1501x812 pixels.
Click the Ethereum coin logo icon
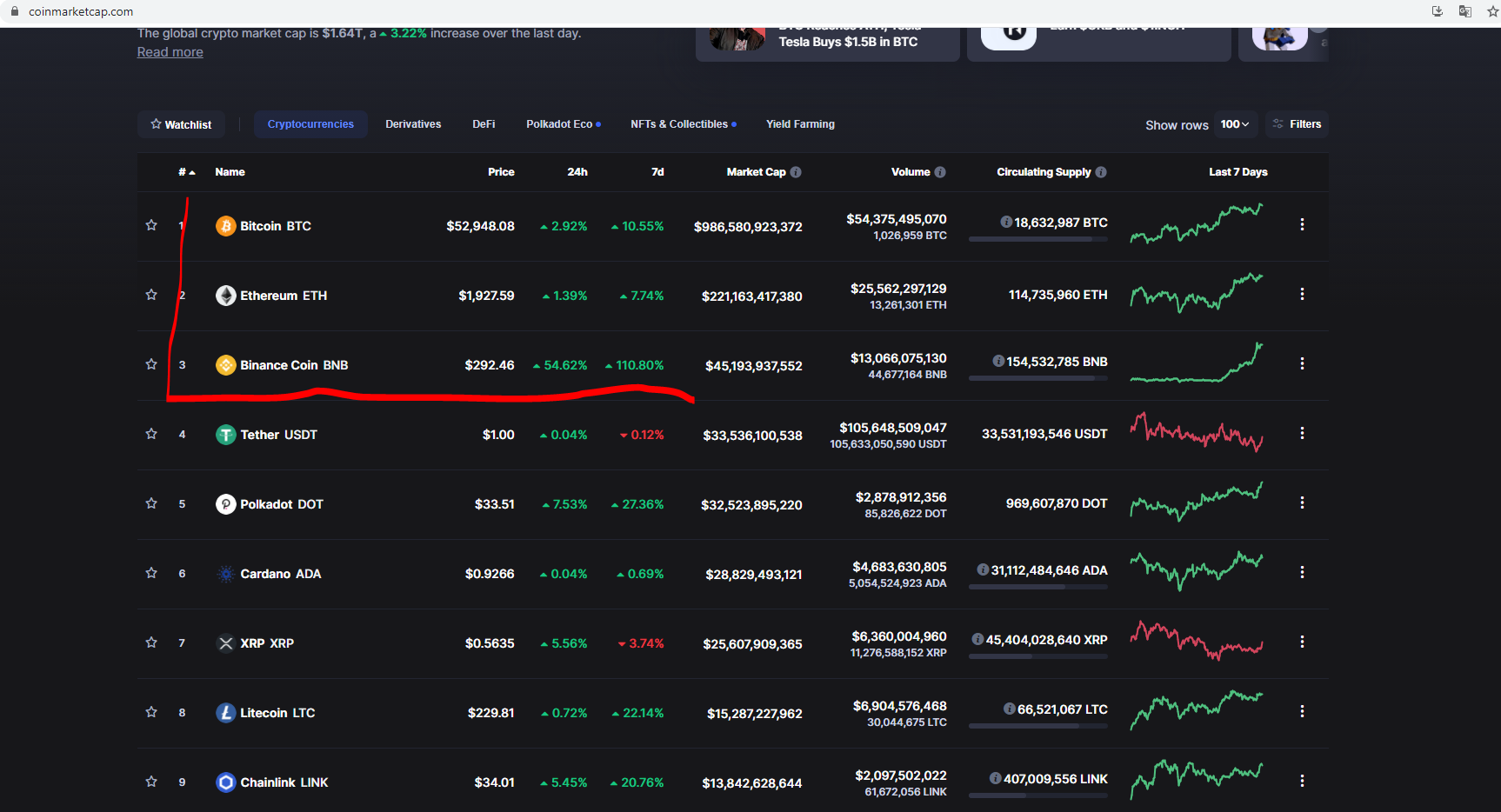coord(226,296)
